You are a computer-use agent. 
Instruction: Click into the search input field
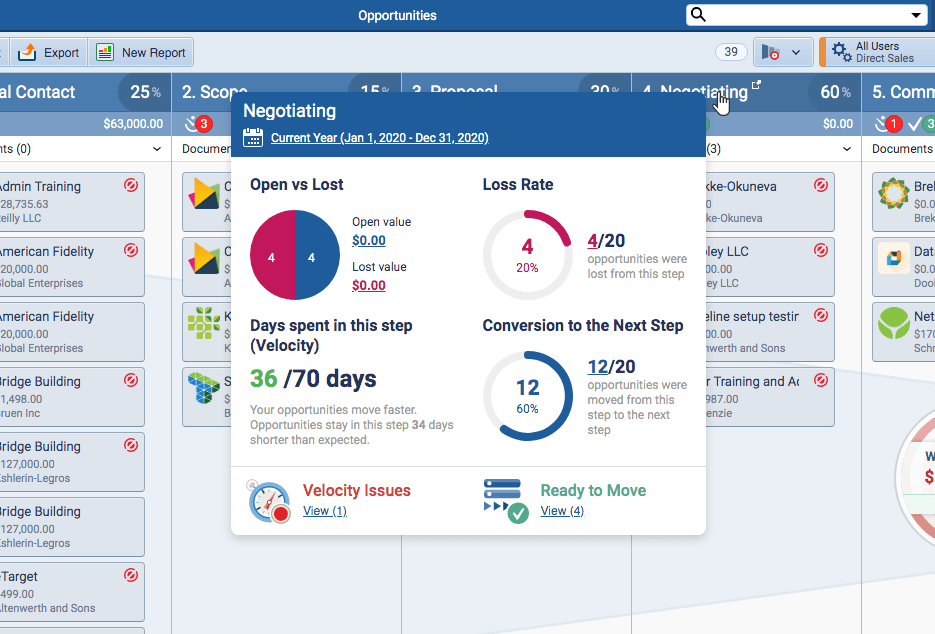click(806, 15)
